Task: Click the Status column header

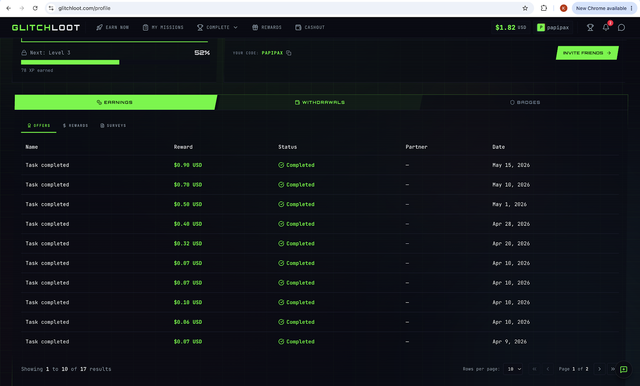Action: 288,147
